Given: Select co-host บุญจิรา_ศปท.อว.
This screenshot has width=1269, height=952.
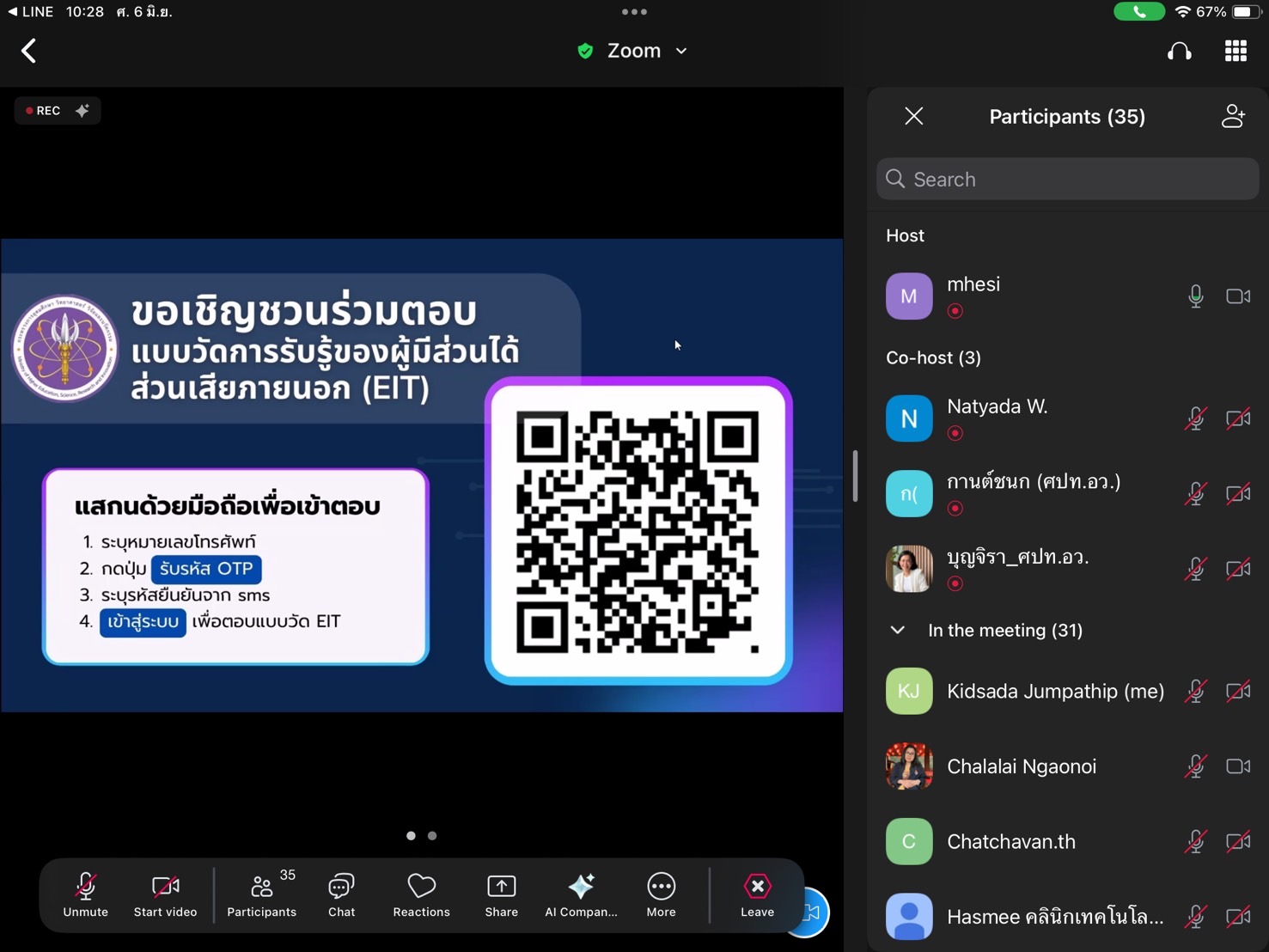Looking at the screenshot, I should [1067, 569].
